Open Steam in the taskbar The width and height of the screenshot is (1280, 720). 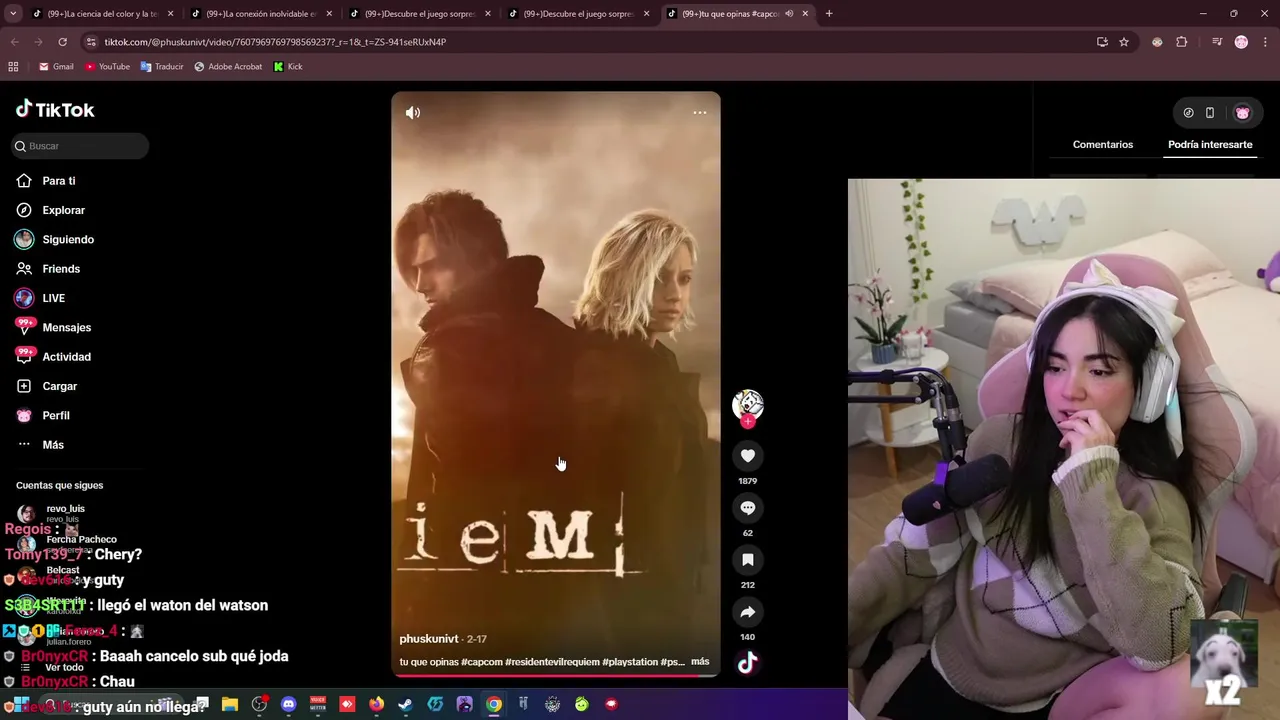pos(405,704)
